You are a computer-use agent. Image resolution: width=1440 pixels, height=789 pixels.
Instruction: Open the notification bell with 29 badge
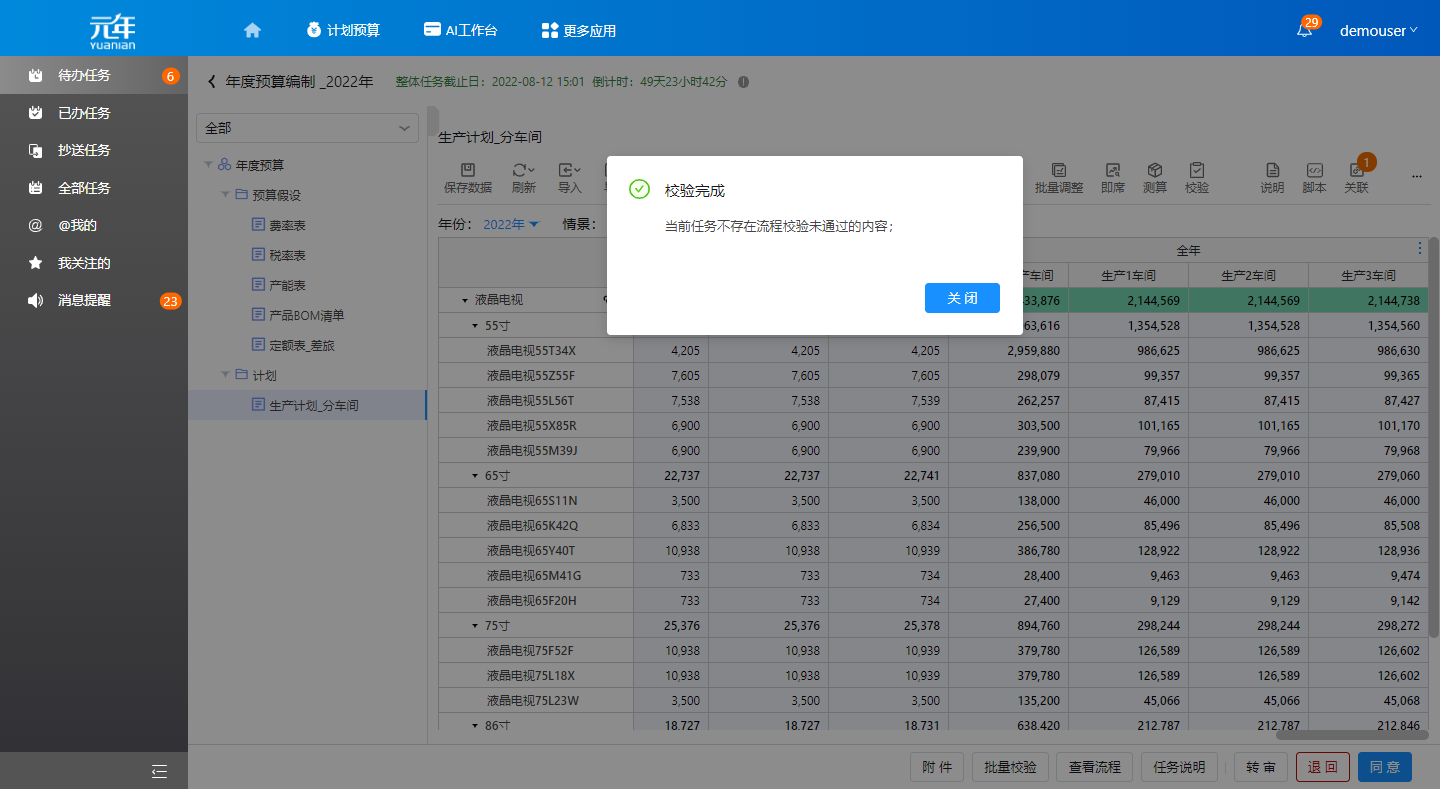[1304, 30]
